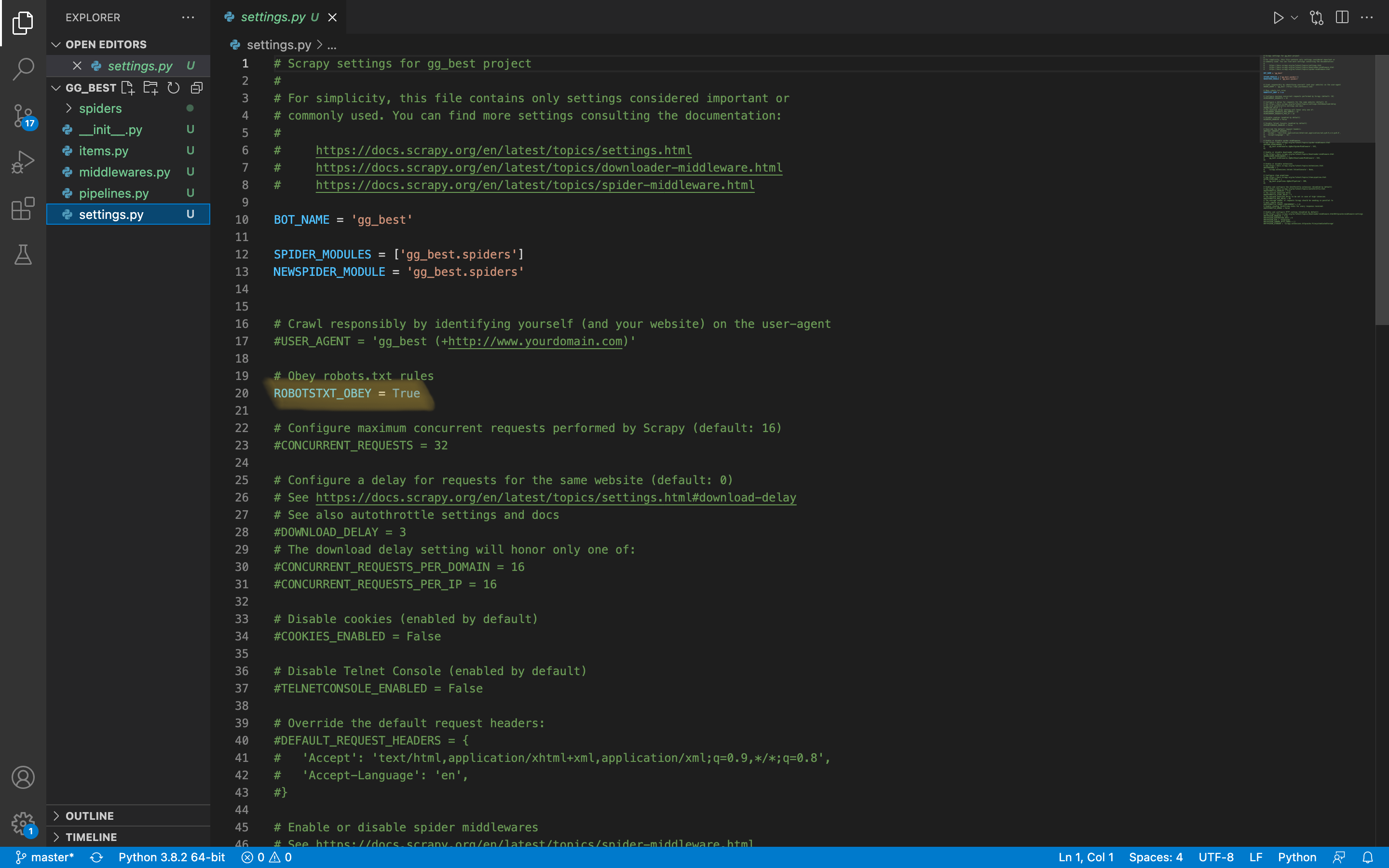Open changes compare icon in editor toolbar
This screenshot has width=1389, height=868.
tap(1317, 18)
